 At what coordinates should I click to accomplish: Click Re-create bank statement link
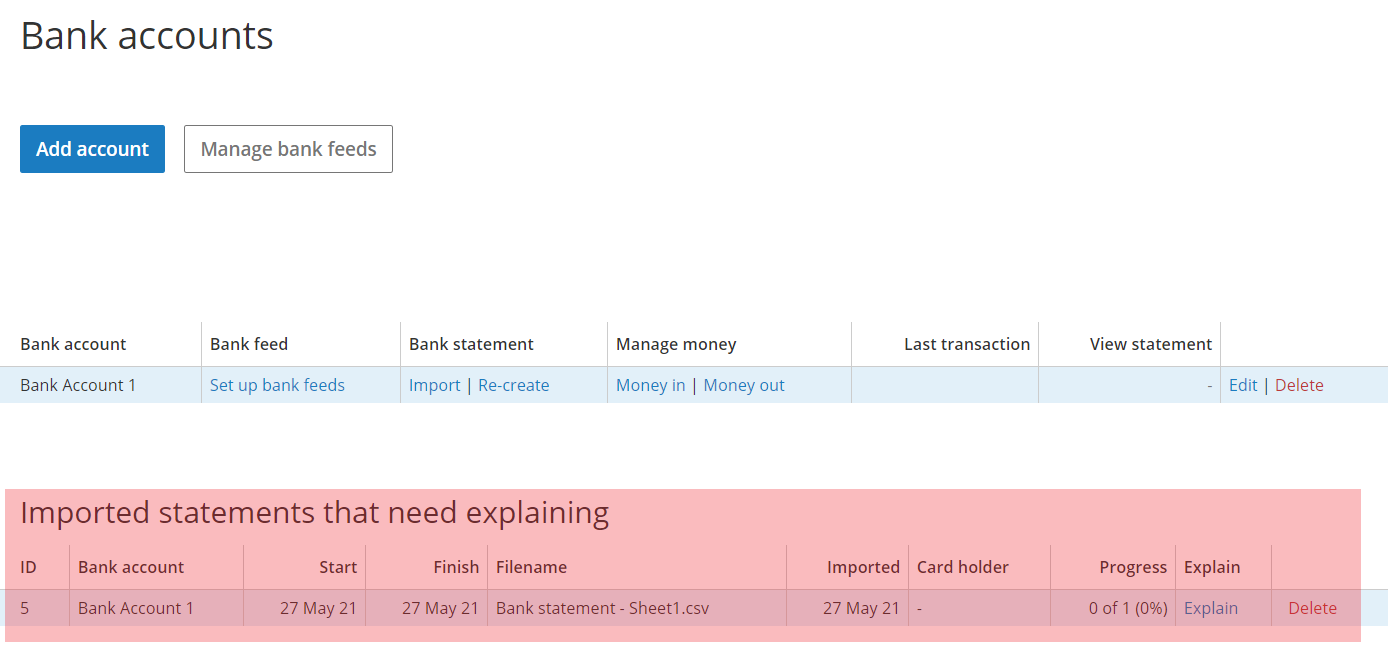[x=514, y=385]
